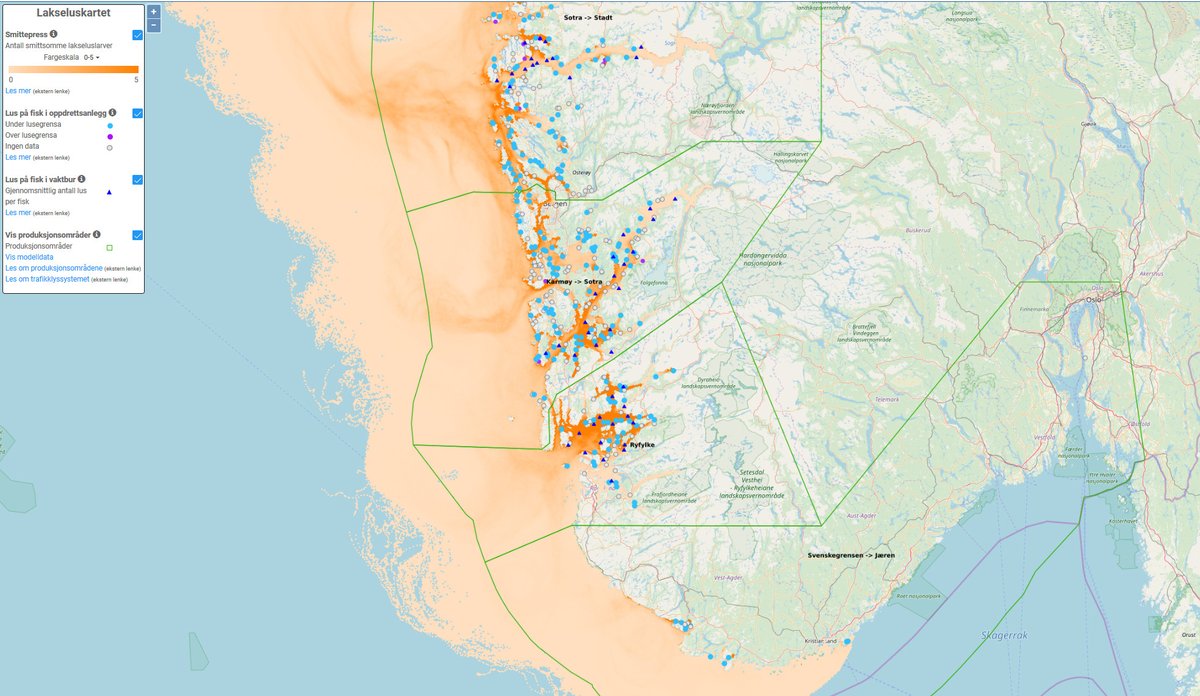Toggle Lus på fisk i vaktbur checkbox

point(137,180)
